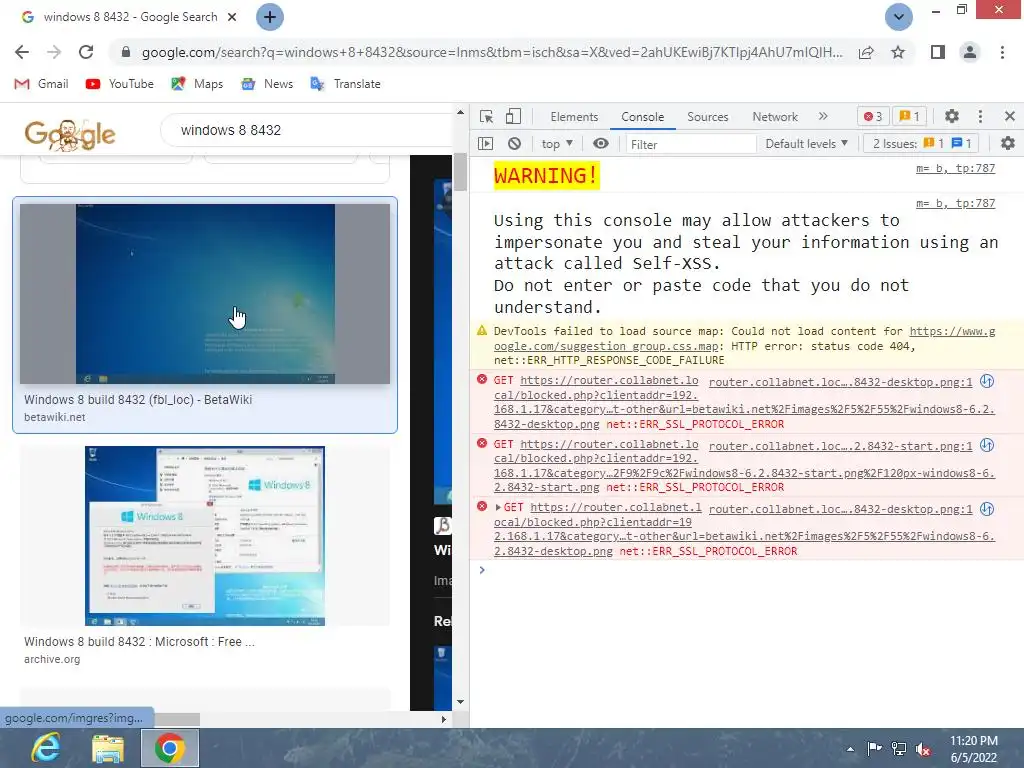
Task: Click the console Filter field
Action: pyautogui.click(x=690, y=144)
